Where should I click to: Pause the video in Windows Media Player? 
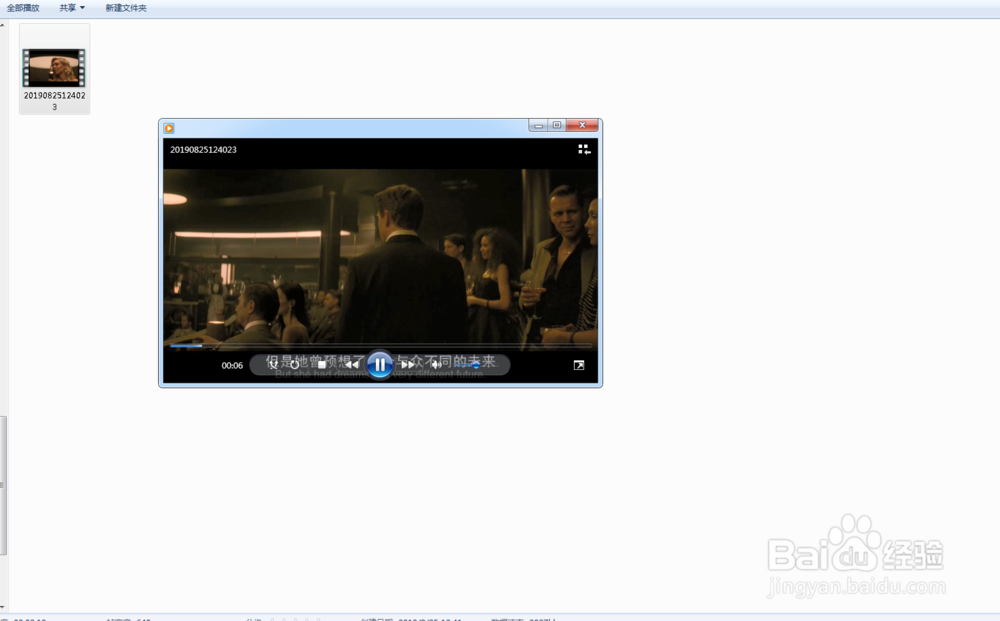tap(379, 365)
